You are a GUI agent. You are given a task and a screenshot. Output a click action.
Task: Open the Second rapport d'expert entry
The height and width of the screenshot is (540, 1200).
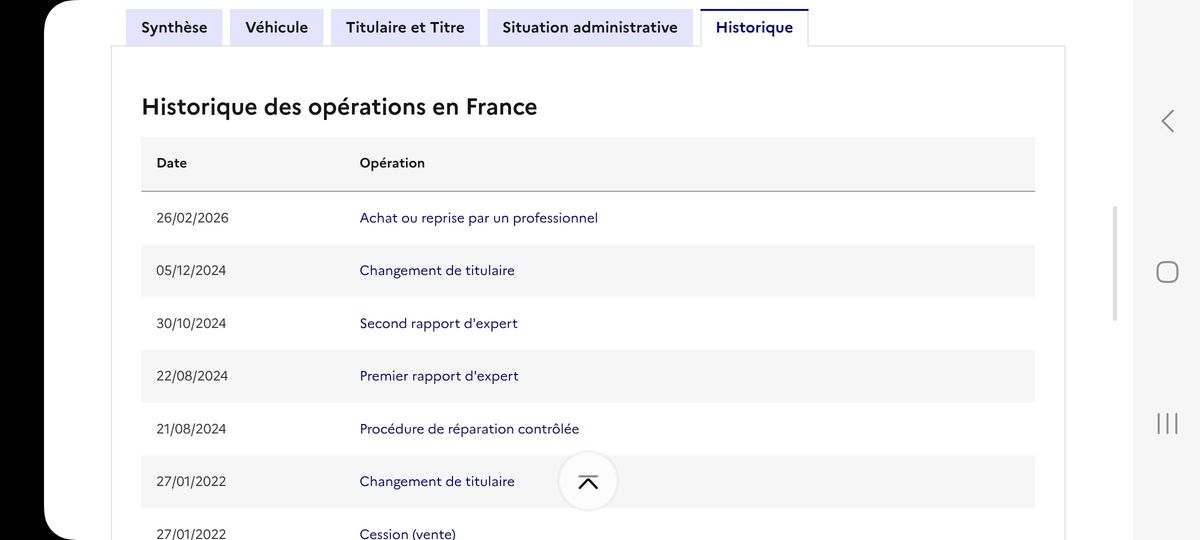tap(438, 324)
